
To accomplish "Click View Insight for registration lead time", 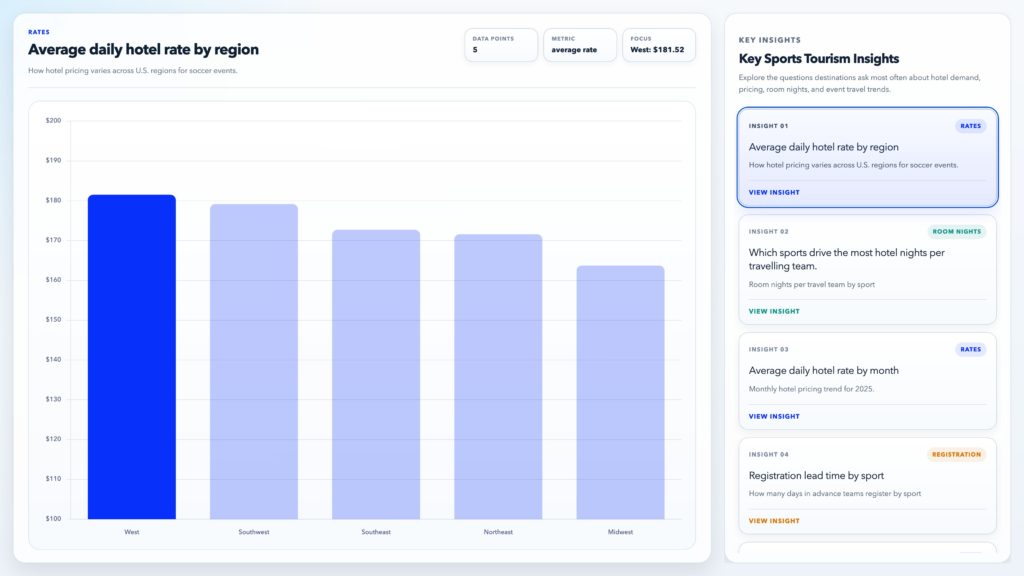I will (x=774, y=521).
